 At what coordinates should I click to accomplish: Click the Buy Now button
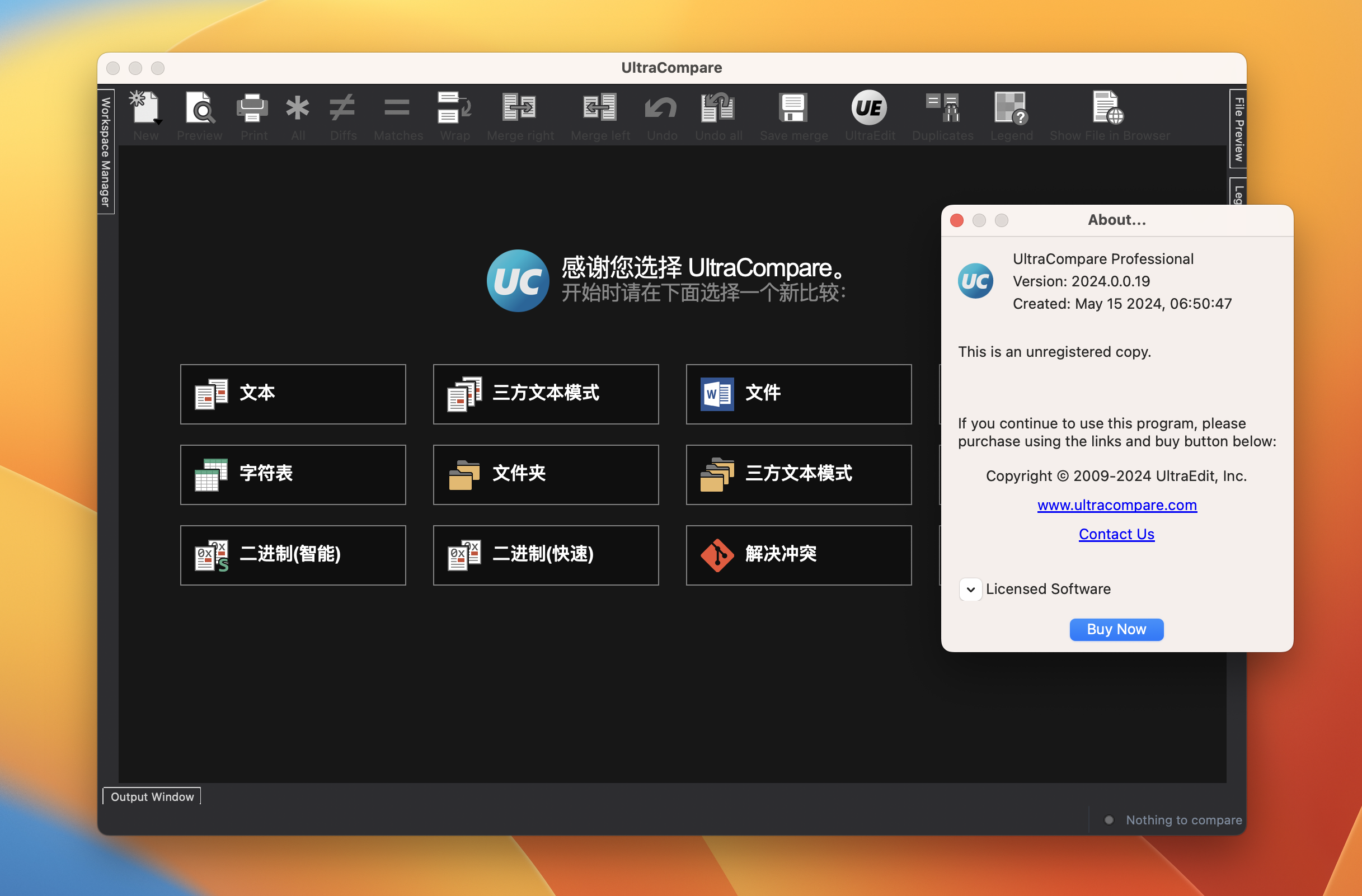(x=1116, y=629)
